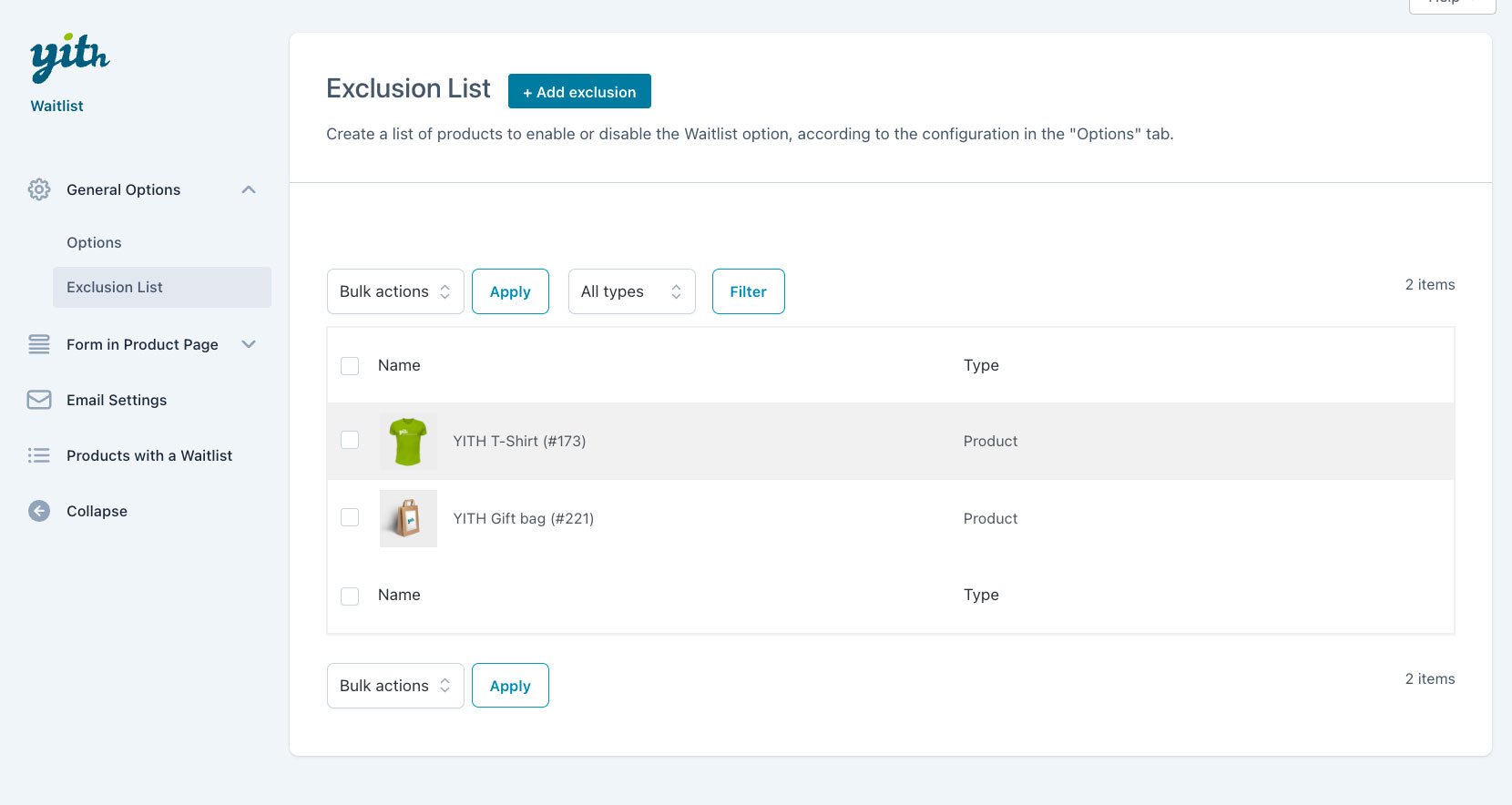This screenshot has width=1512, height=805.
Task: Click the YITH logo in the sidebar
Action: pyautogui.click(x=69, y=57)
